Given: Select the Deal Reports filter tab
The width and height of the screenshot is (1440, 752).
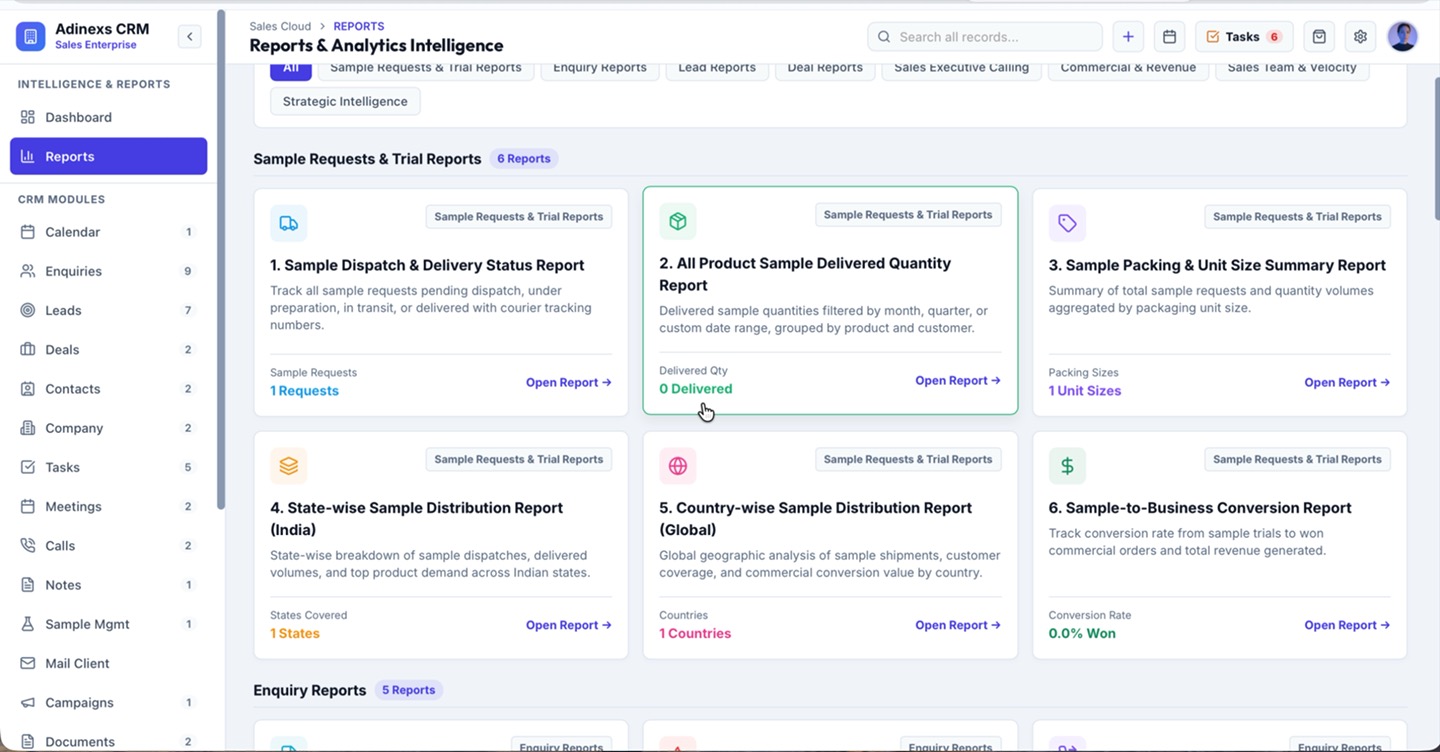Looking at the screenshot, I should [x=825, y=68].
